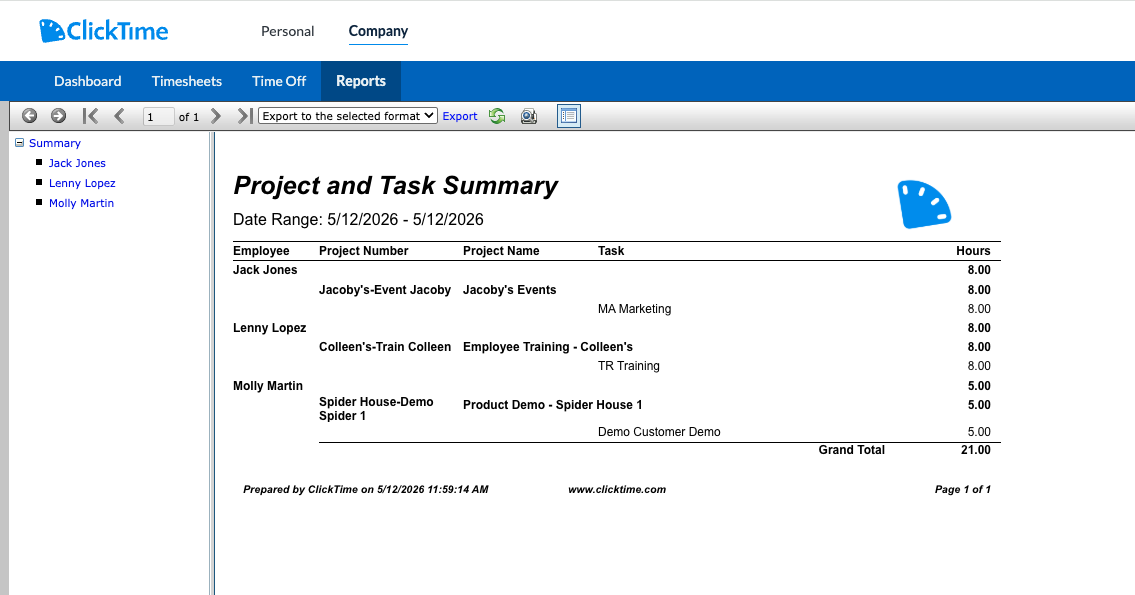
Task: Click the Grand Total label
Action: [851, 450]
